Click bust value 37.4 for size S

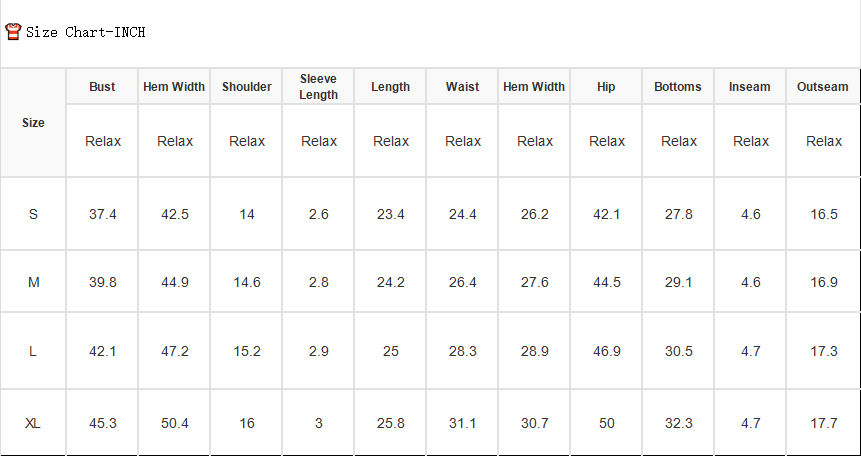(x=103, y=214)
